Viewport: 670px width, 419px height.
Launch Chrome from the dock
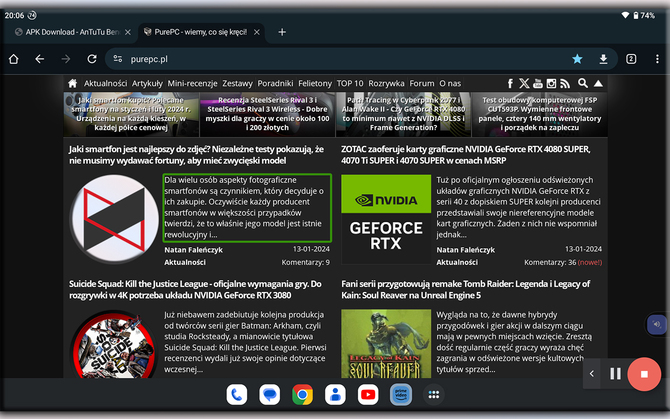303,395
